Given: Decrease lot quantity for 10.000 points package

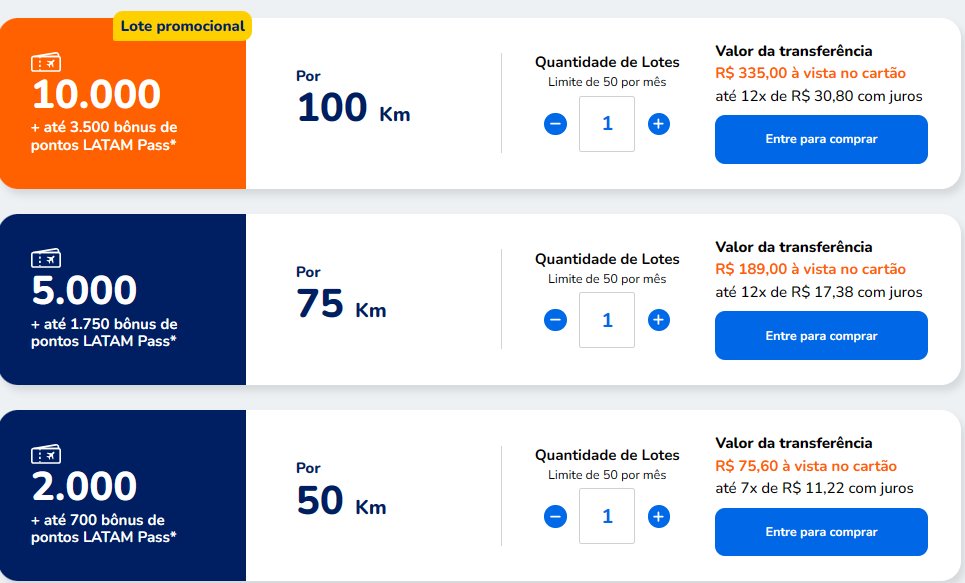Looking at the screenshot, I should tap(555, 124).
